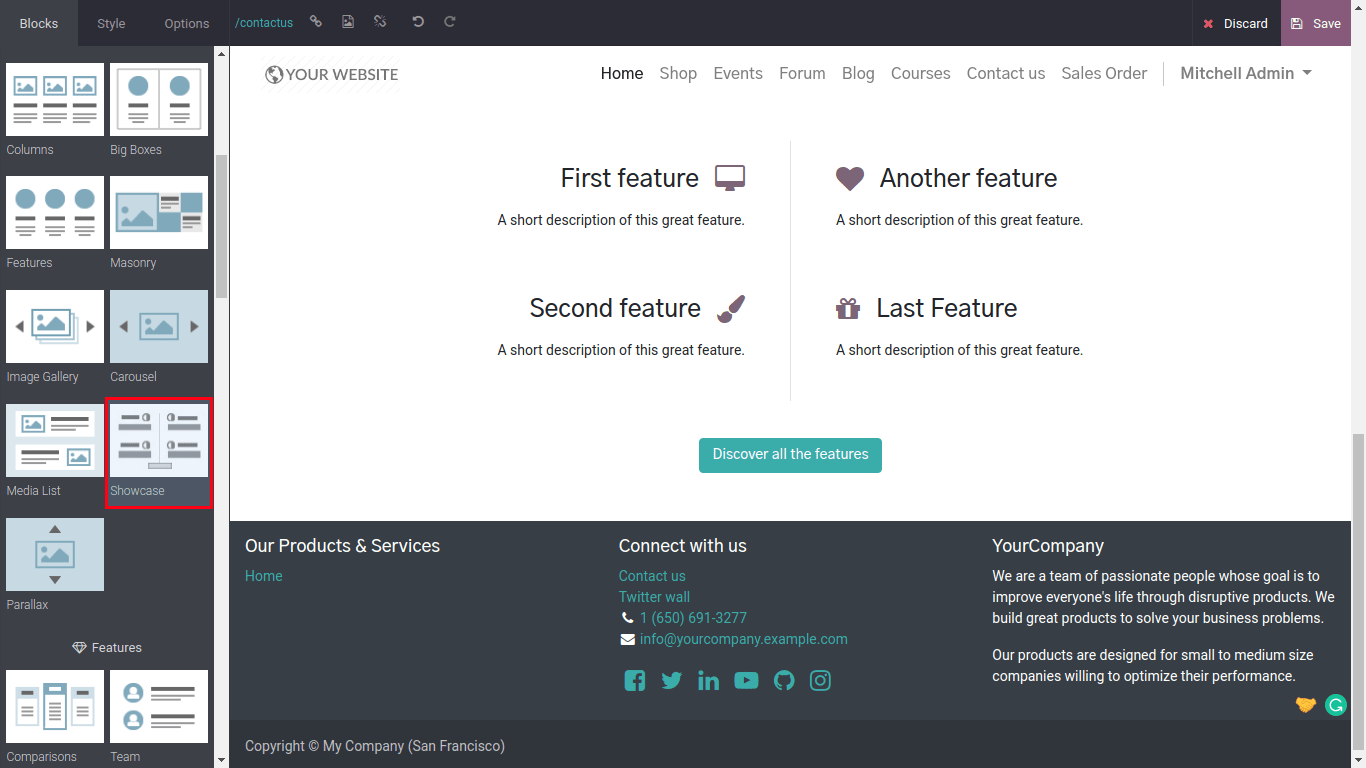Screen dimensions: 1366x768
Task: Click the Grammarly extension icon
Action: coord(1336,705)
